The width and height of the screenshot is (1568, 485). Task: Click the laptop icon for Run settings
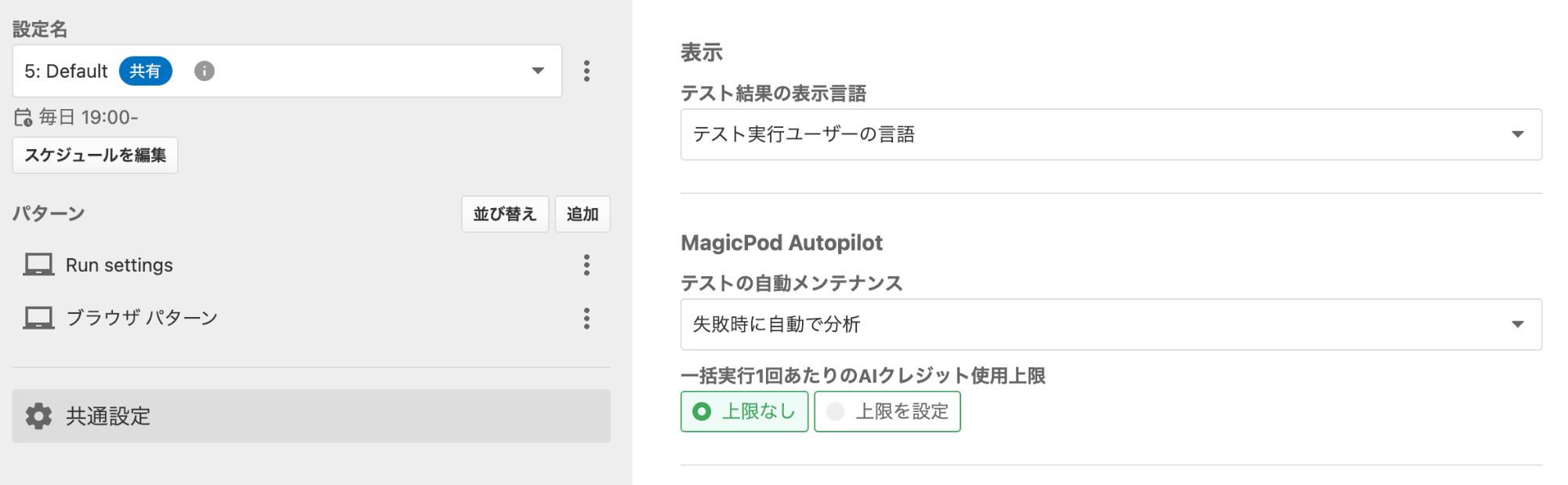(38, 264)
